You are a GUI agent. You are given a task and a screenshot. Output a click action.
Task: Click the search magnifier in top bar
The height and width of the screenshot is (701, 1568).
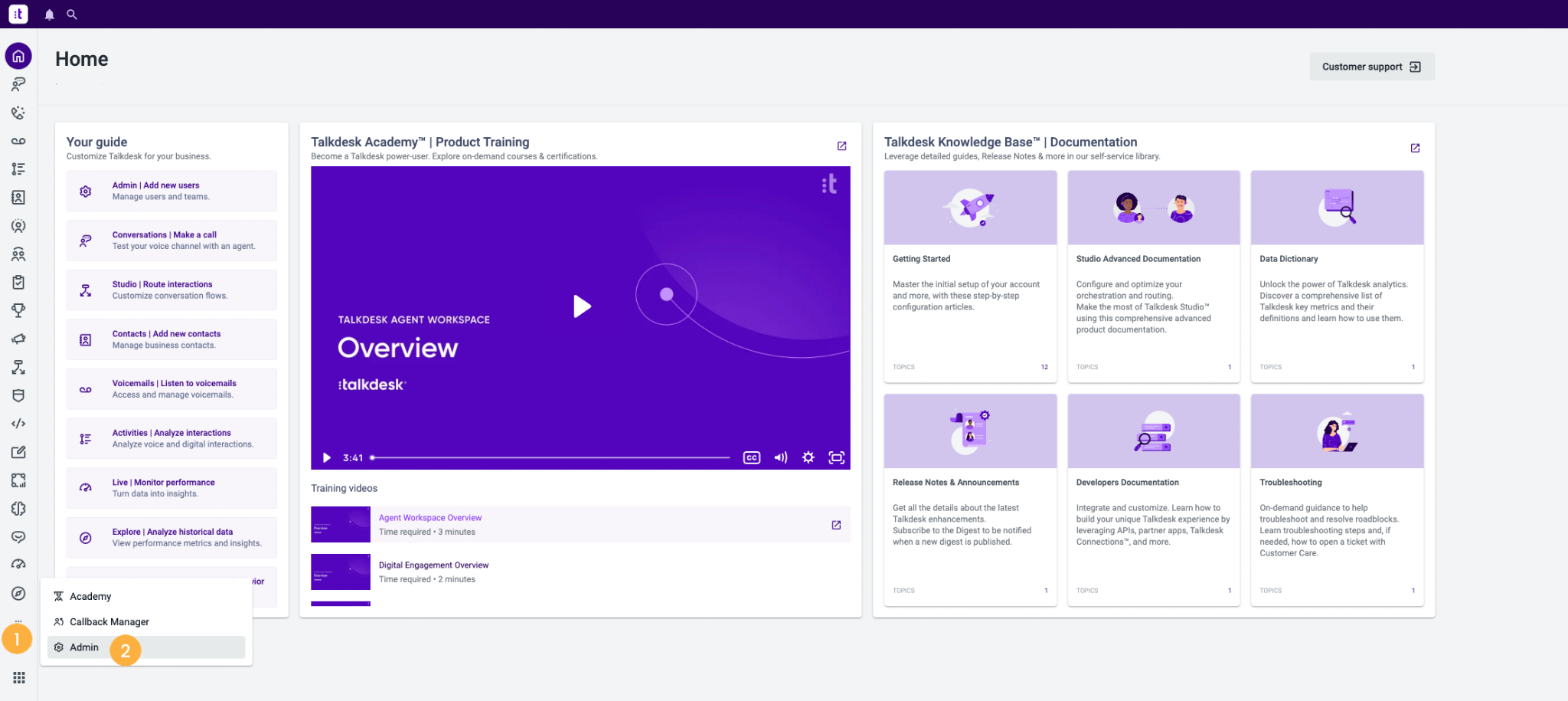tap(72, 15)
